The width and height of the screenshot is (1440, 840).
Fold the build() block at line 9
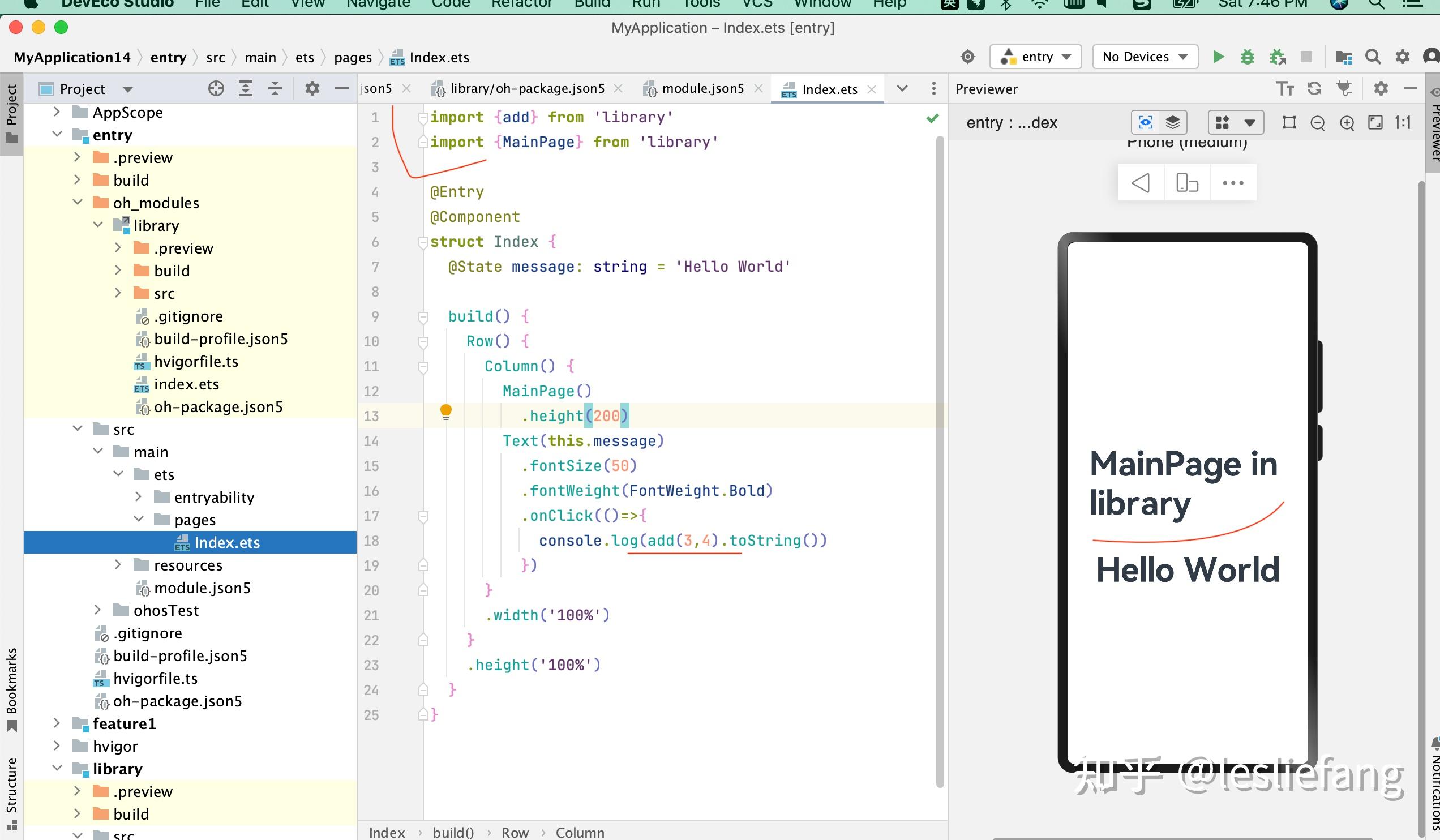click(x=423, y=316)
